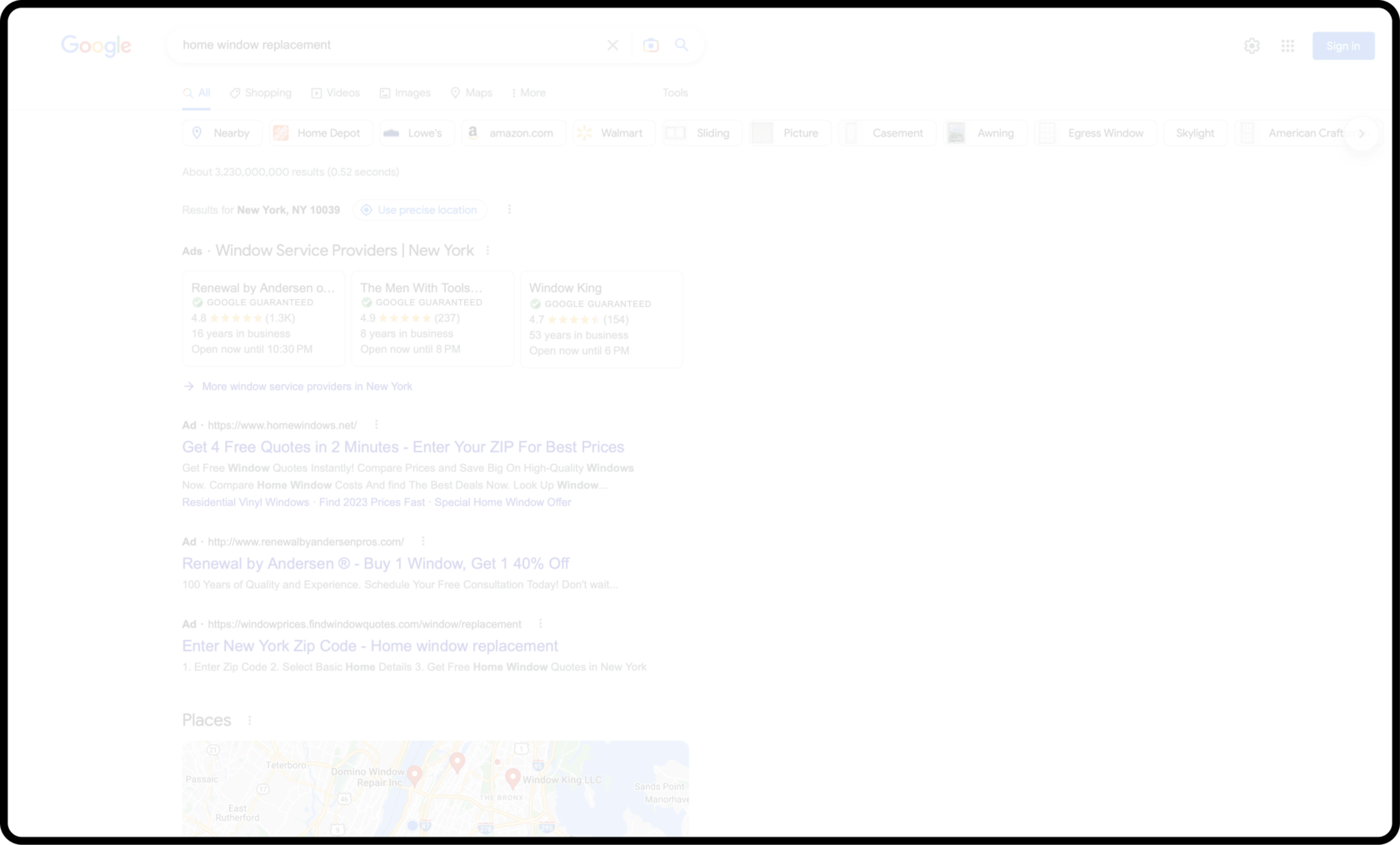The width and height of the screenshot is (1400, 845).
Task: Switch to the Maps tab
Action: 472,93
